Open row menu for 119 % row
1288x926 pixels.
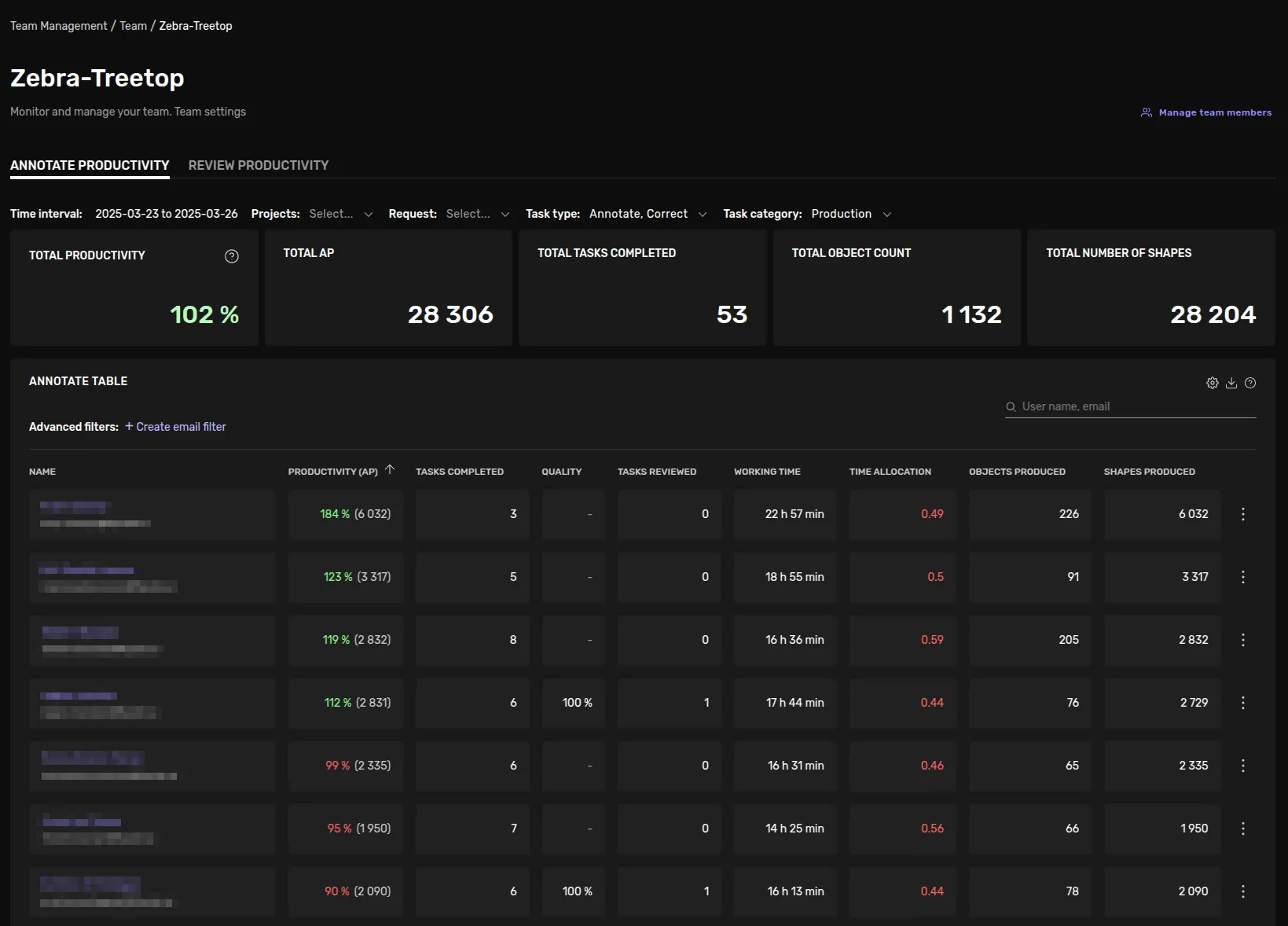tap(1243, 640)
